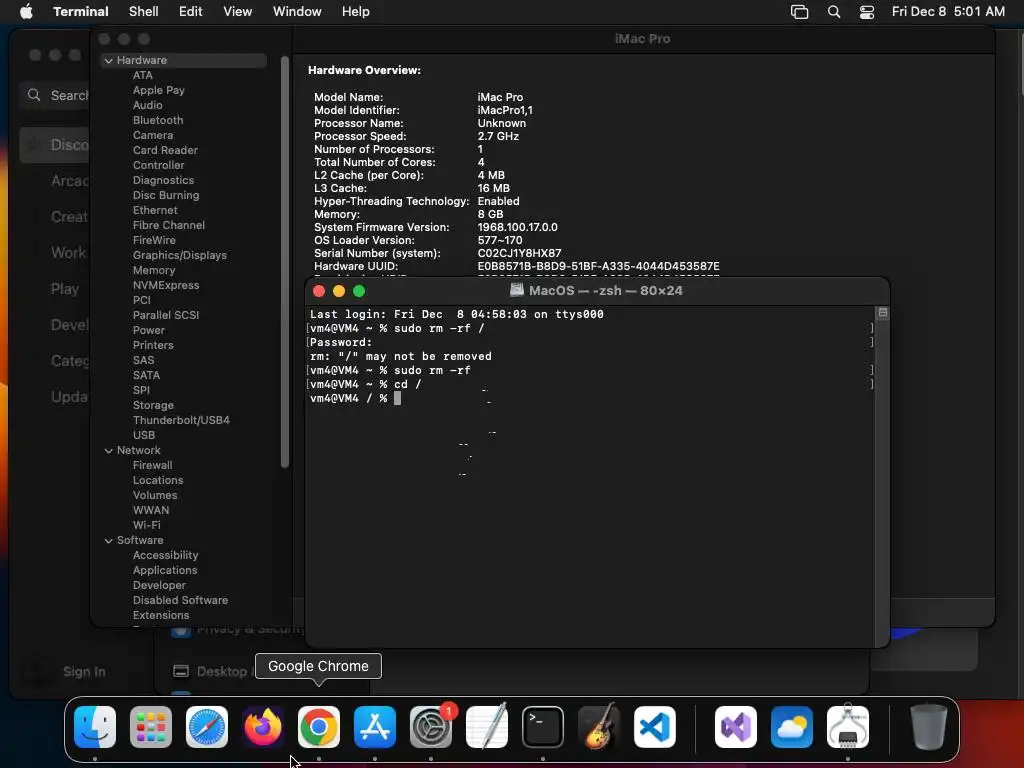The height and width of the screenshot is (768, 1024).
Task: Select Thunderbolt/USB4 item
Action: [181, 421]
